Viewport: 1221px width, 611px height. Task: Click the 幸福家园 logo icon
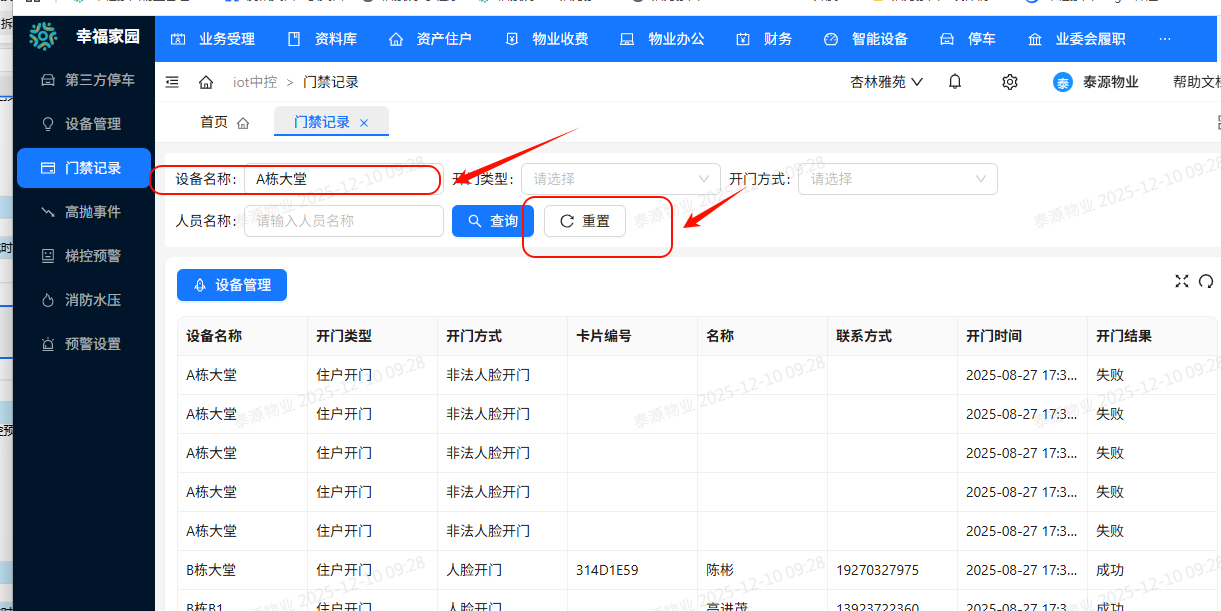[x=43, y=37]
